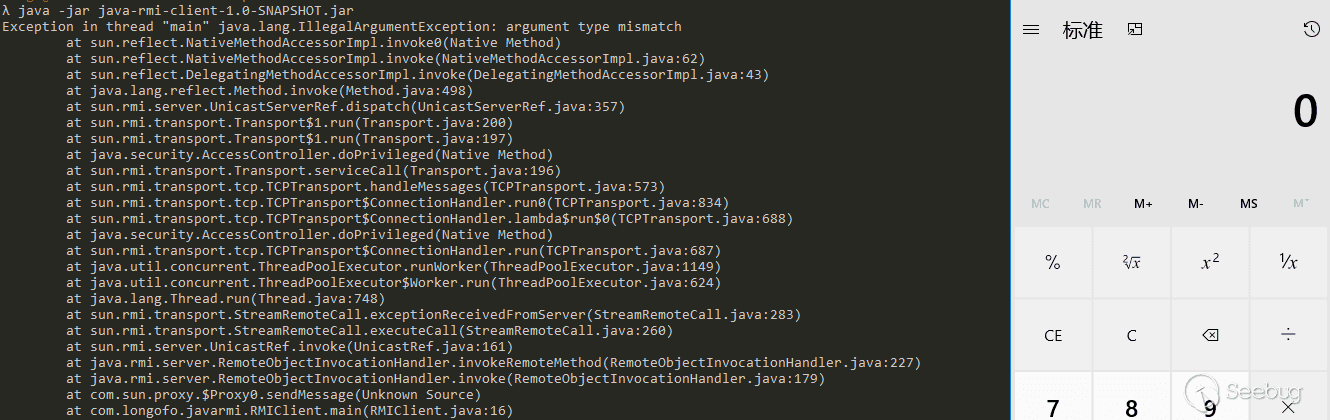Open the calculator hamburger navigation menu

tap(1031, 30)
